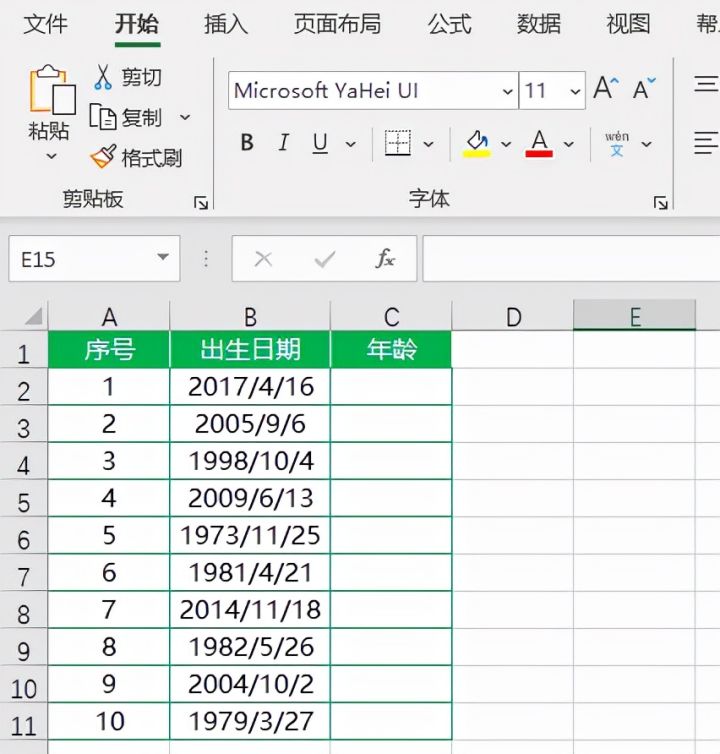Switch to the 开始 home tab
This screenshot has height=754, width=720.
pos(137,24)
